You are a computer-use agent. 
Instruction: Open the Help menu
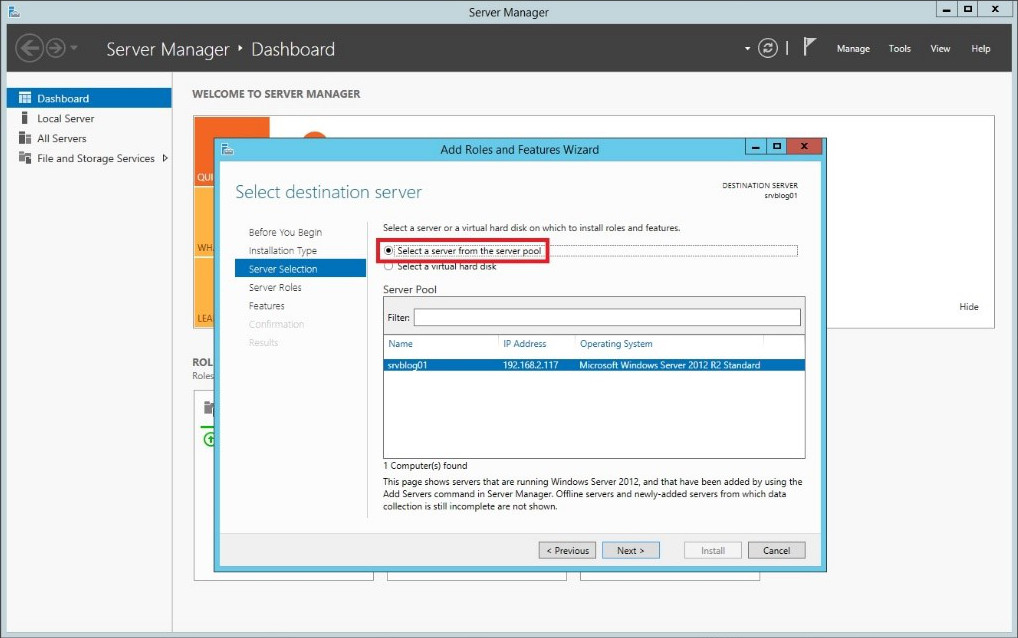(980, 49)
